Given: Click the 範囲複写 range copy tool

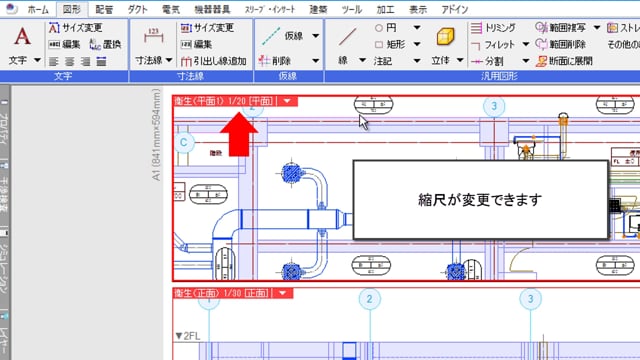Looking at the screenshot, I should click(561, 28).
